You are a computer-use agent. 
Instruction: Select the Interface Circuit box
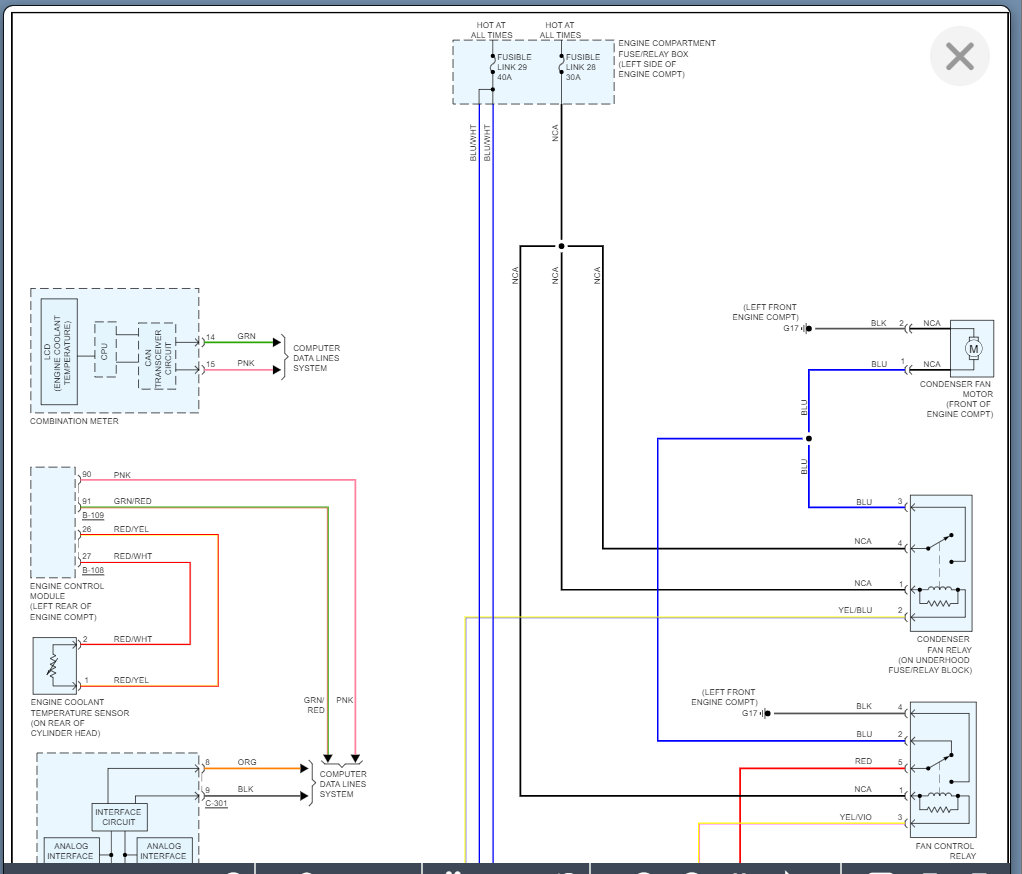point(119,817)
